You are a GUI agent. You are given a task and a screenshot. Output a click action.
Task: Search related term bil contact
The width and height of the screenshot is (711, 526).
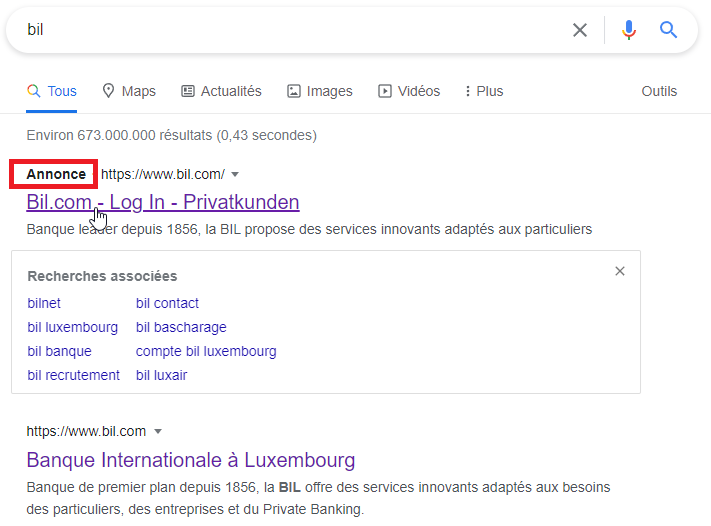[x=167, y=303]
